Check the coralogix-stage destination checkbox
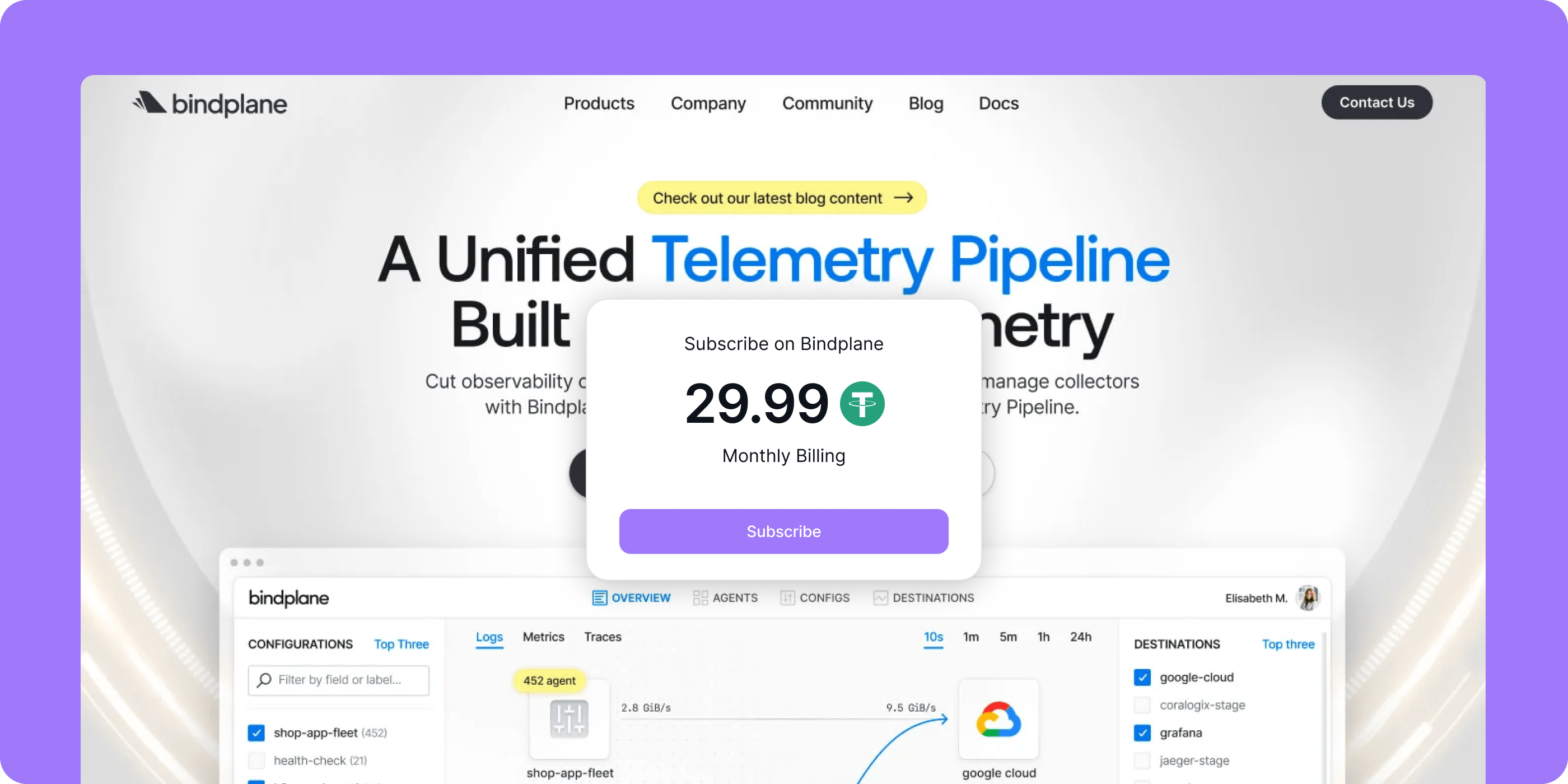The height and width of the screenshot is (784, 1568). click(x=1142, y=705)
